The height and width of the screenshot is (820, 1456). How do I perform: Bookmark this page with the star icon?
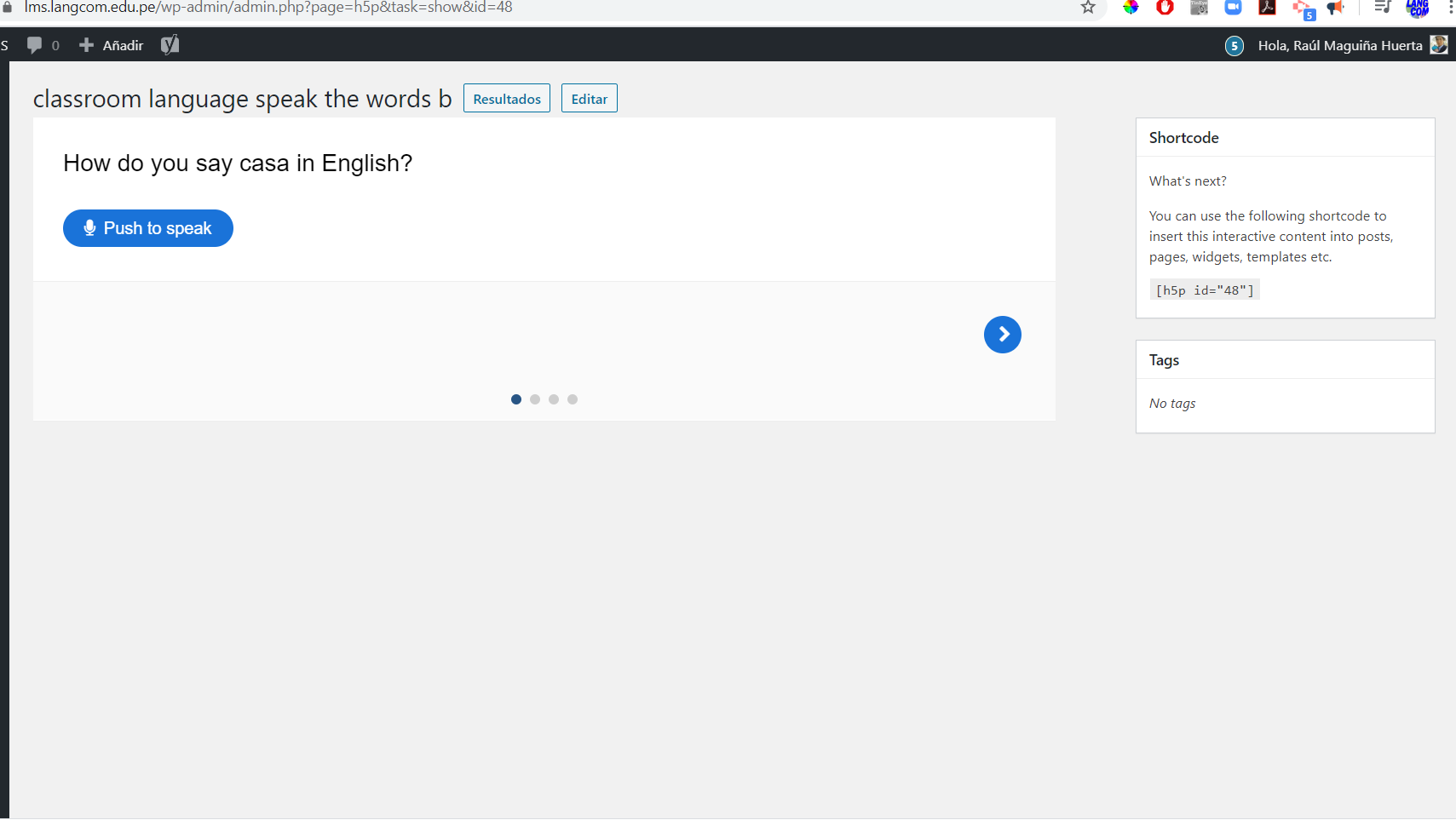tap(1088, 8)
